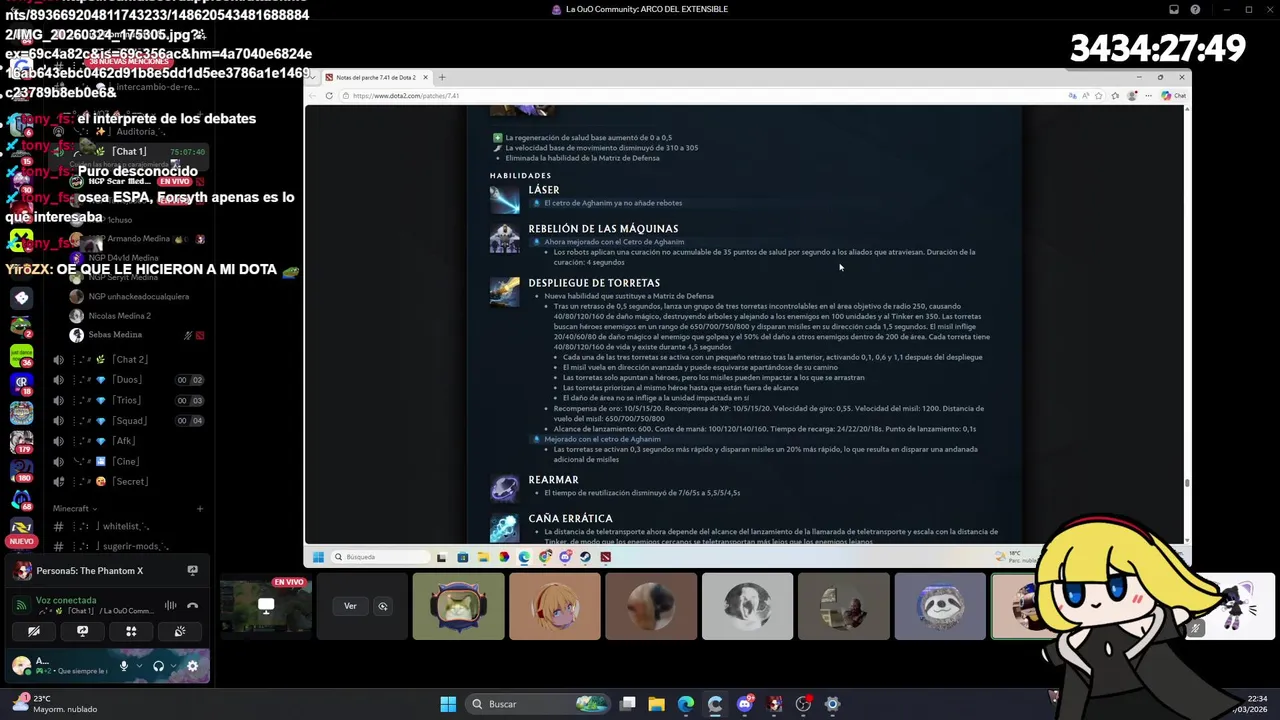The width and height of the screenshot is (1280, 720).
Task: Join the Secret voice channel
Action: (x=128, y=481)
